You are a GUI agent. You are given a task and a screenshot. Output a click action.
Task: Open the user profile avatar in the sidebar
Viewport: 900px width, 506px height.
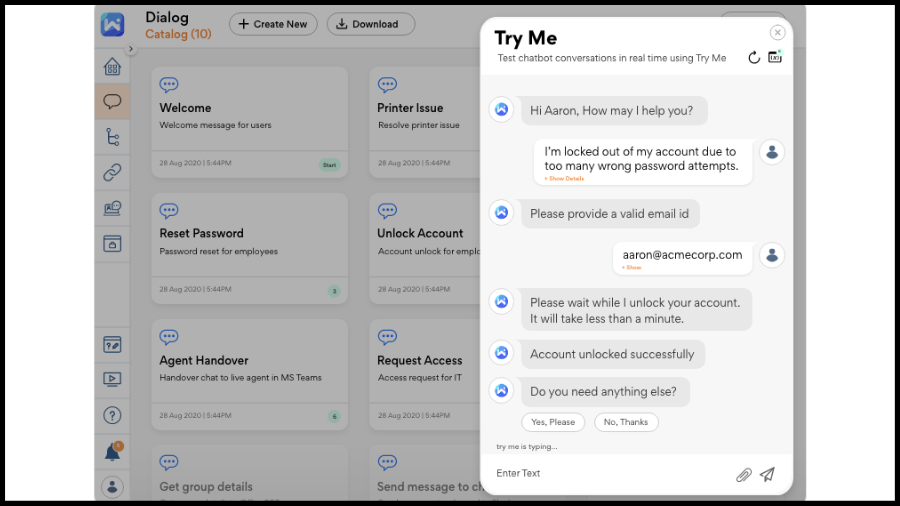(112, 487)
